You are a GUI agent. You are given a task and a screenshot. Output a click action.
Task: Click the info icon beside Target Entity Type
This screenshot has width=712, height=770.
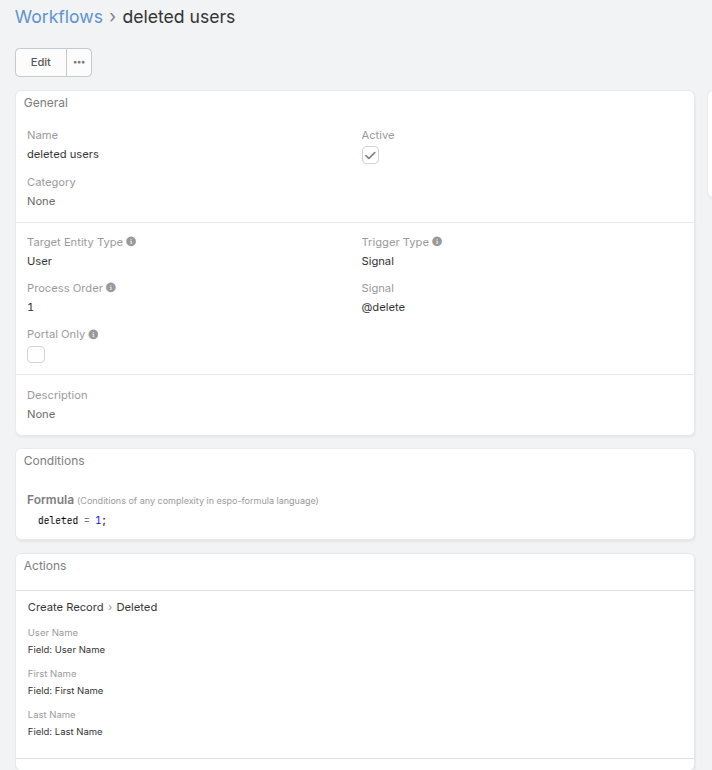[x=131, y=242]
